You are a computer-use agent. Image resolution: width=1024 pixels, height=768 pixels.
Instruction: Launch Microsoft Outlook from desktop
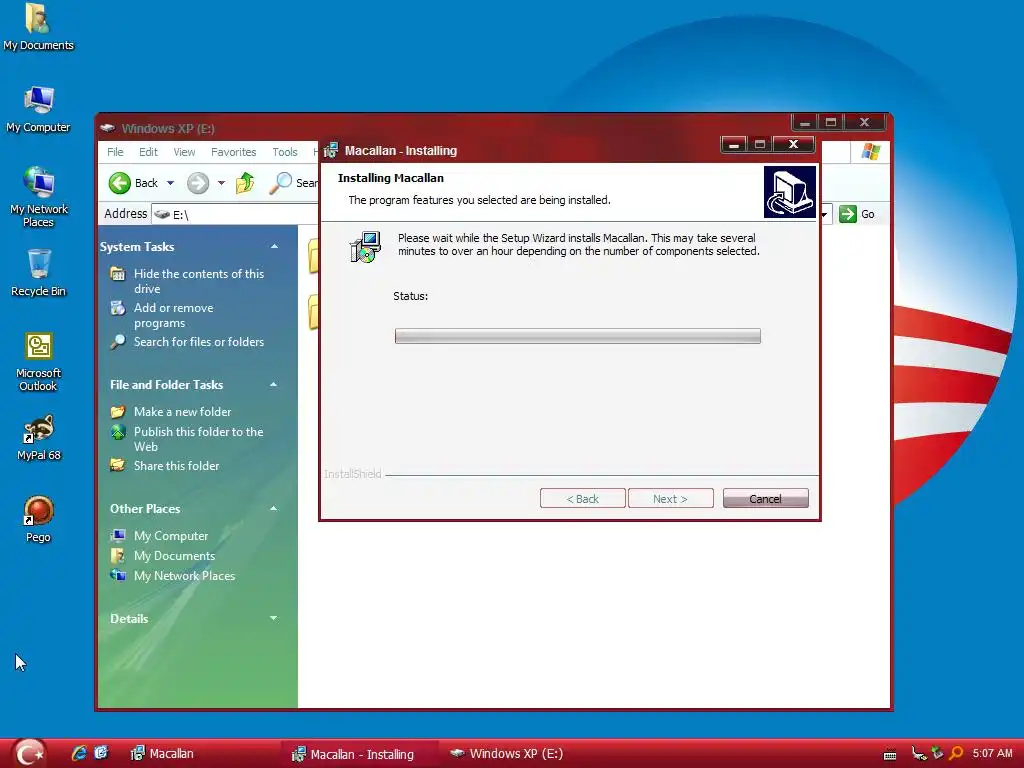pos(39,362)
